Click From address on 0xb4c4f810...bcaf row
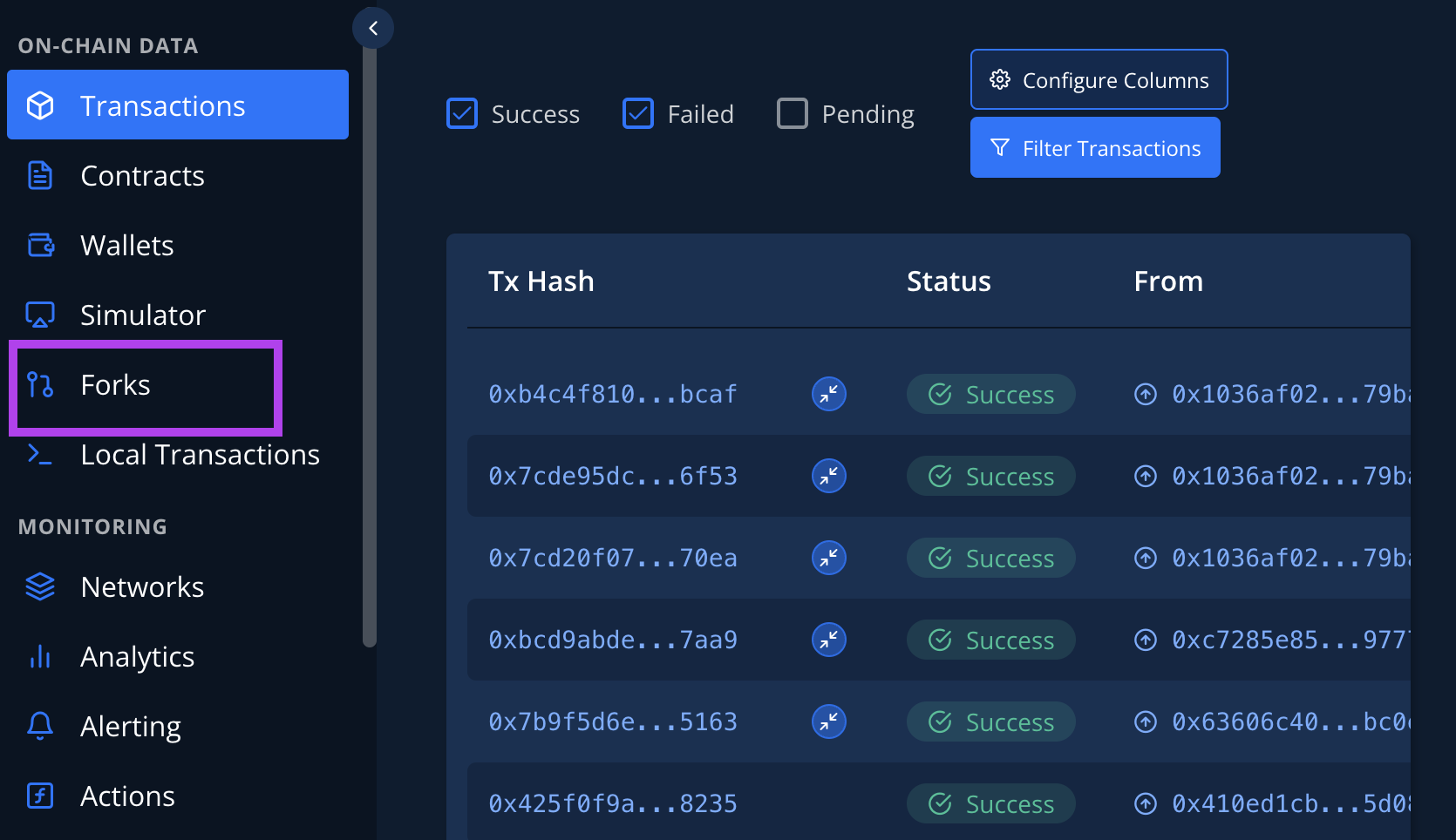Screen dimensions: 1456x840 [1290, 394]
